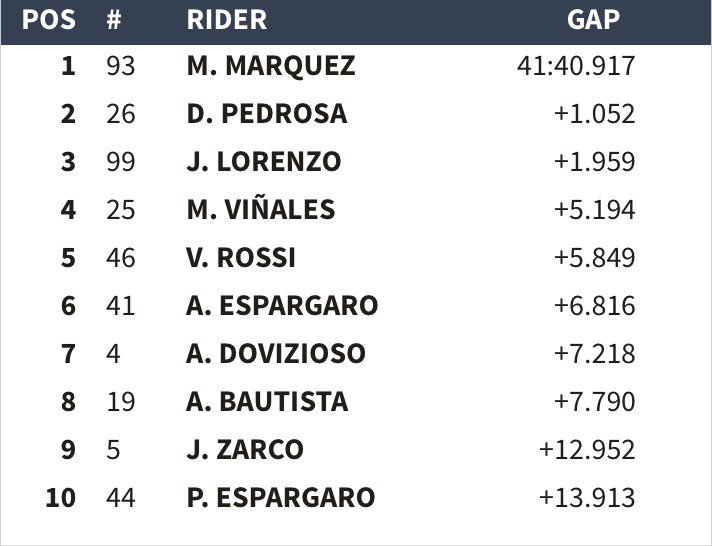
Task: Click the +1.052 gap value
Action: tap(594, 114)
